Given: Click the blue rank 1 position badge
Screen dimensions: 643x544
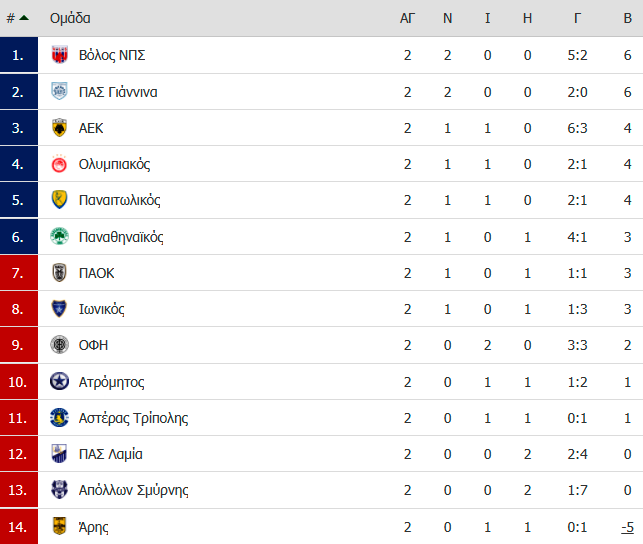Looking at the screenshot, I should point(19,55).
